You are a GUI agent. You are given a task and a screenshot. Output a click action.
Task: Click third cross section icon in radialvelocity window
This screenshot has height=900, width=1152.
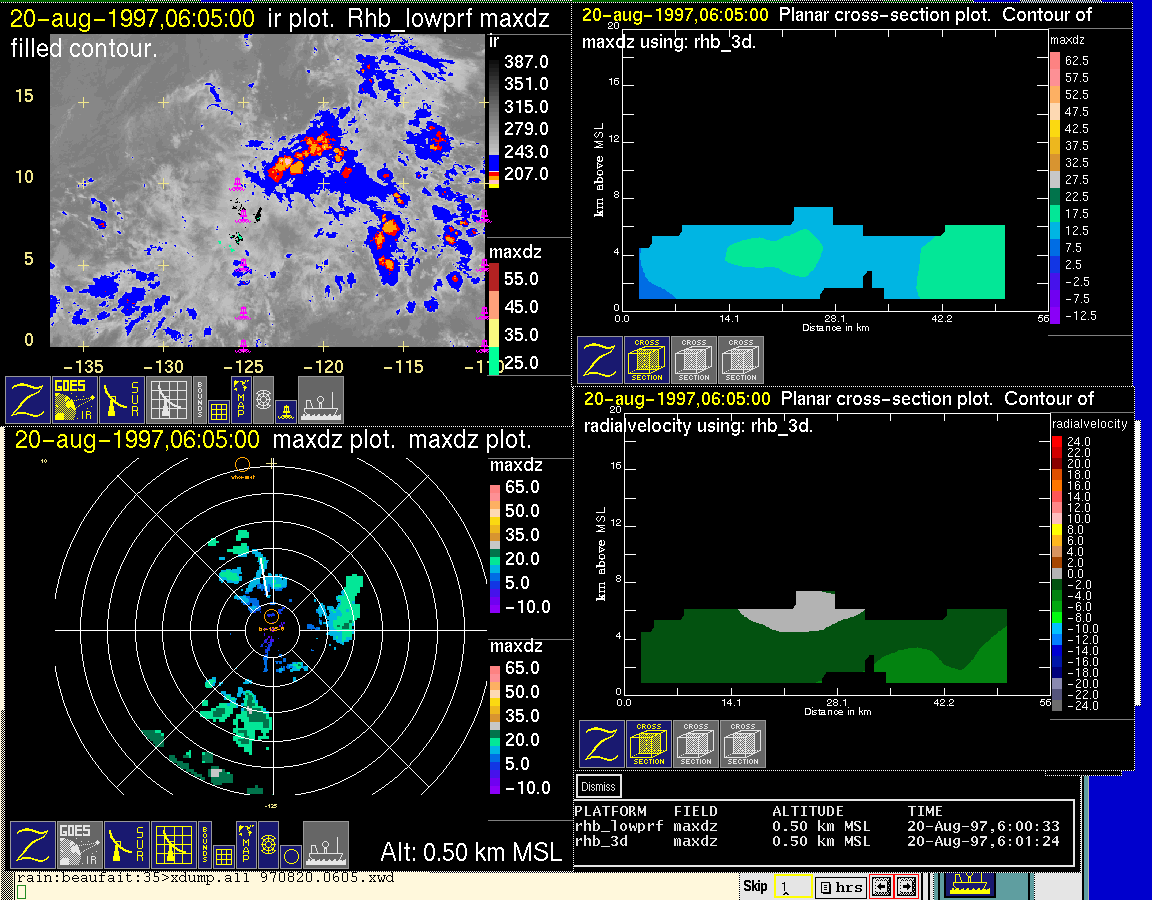(744, 744)
